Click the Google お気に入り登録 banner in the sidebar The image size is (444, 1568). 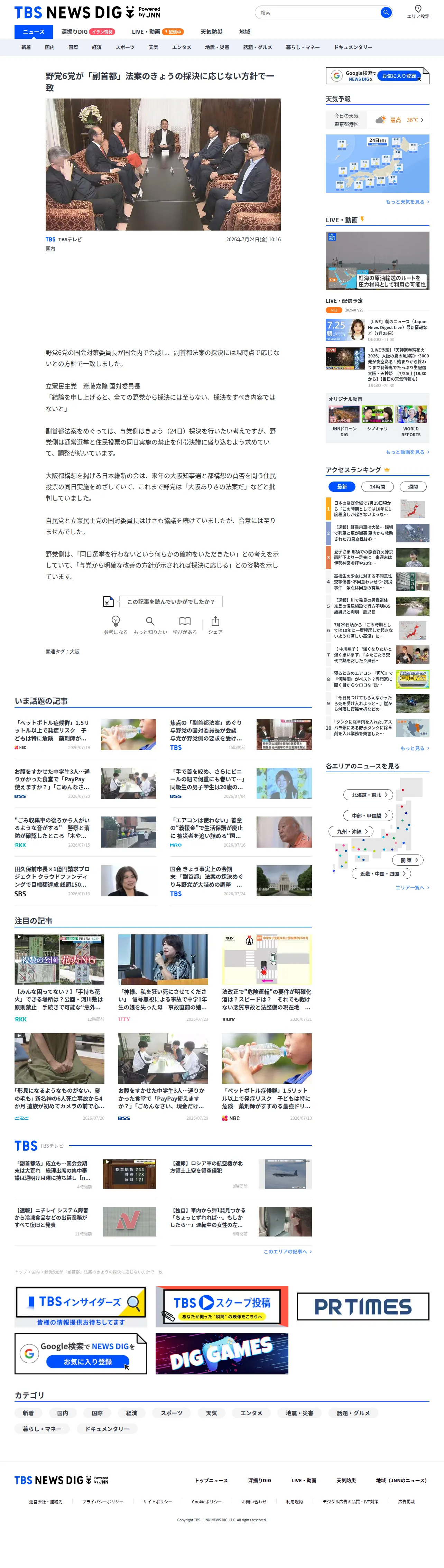(x=378, y=75)
